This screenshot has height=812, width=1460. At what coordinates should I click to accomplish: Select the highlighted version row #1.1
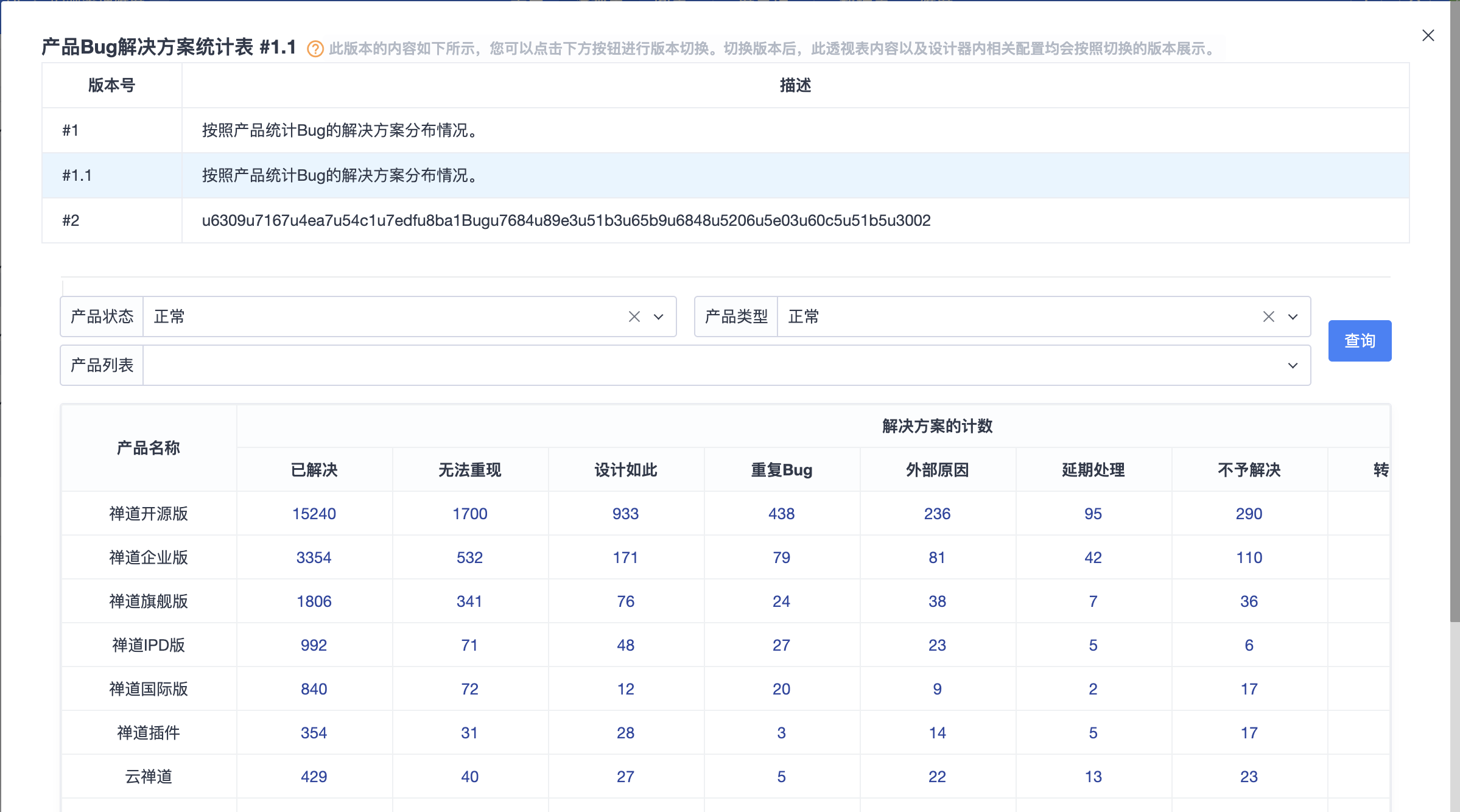(x=725, y=175)
